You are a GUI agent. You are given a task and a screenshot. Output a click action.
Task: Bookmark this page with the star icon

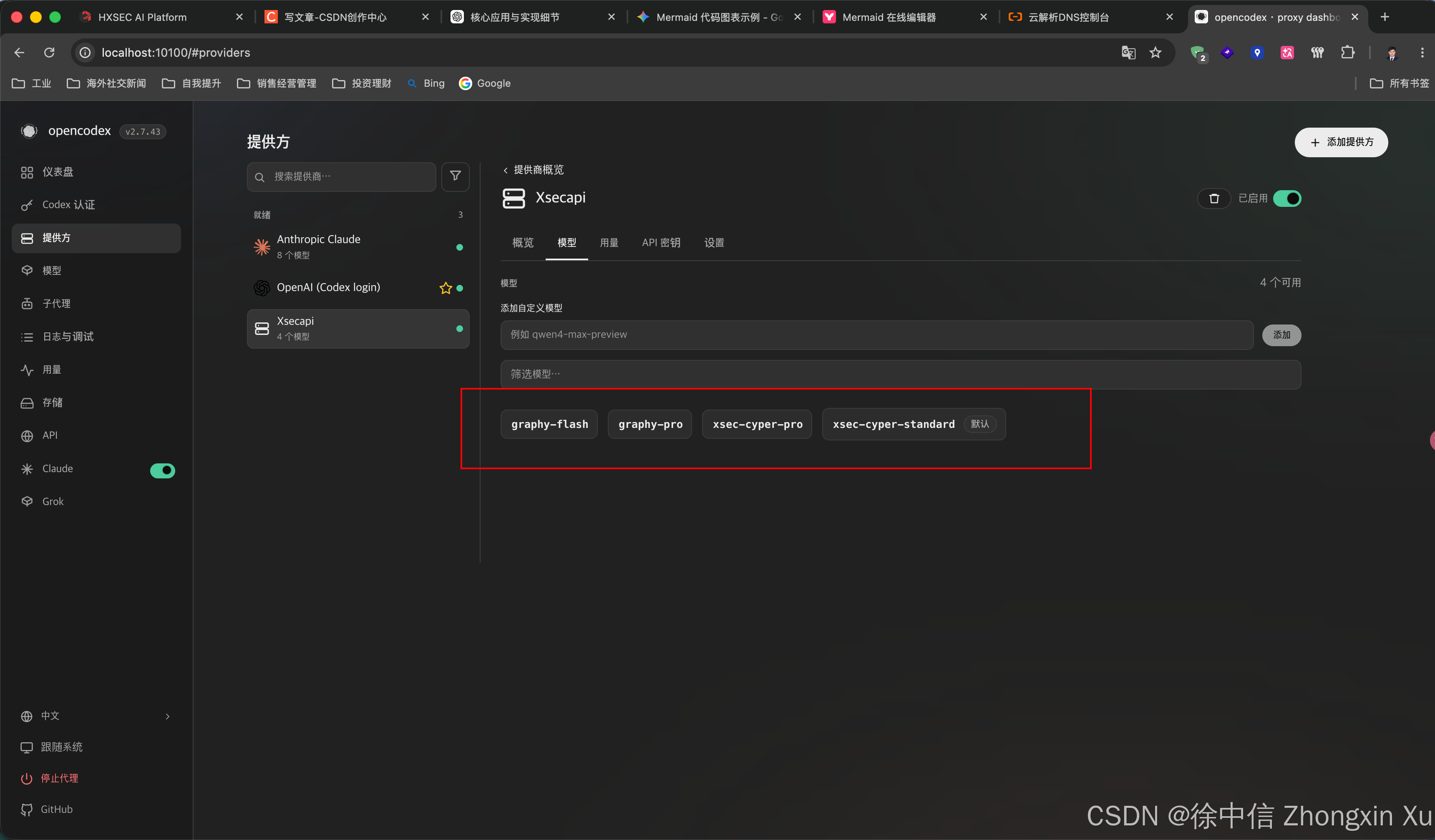point(1156,53)
